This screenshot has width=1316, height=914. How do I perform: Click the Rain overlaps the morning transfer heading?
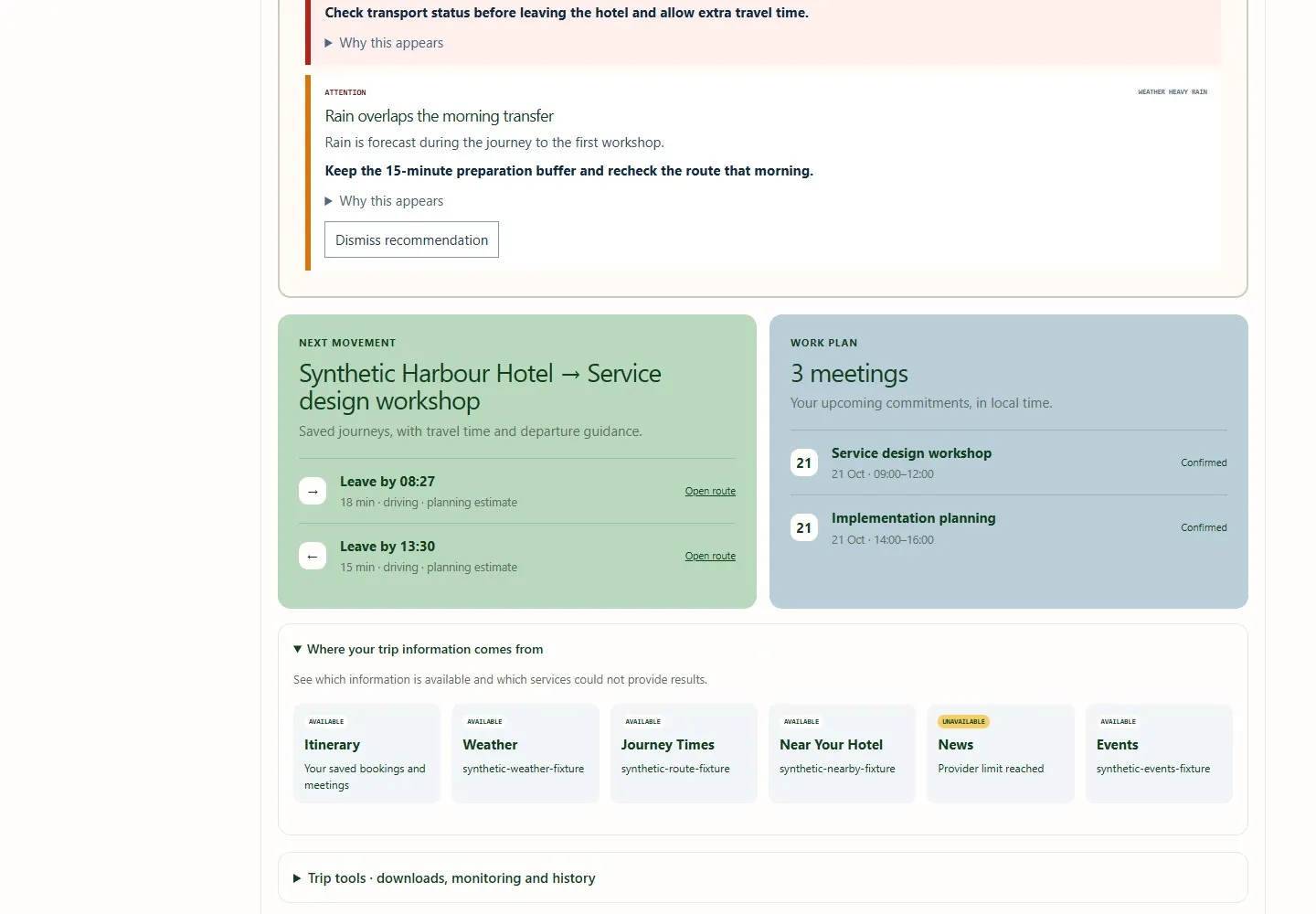(x=439, y=116)
